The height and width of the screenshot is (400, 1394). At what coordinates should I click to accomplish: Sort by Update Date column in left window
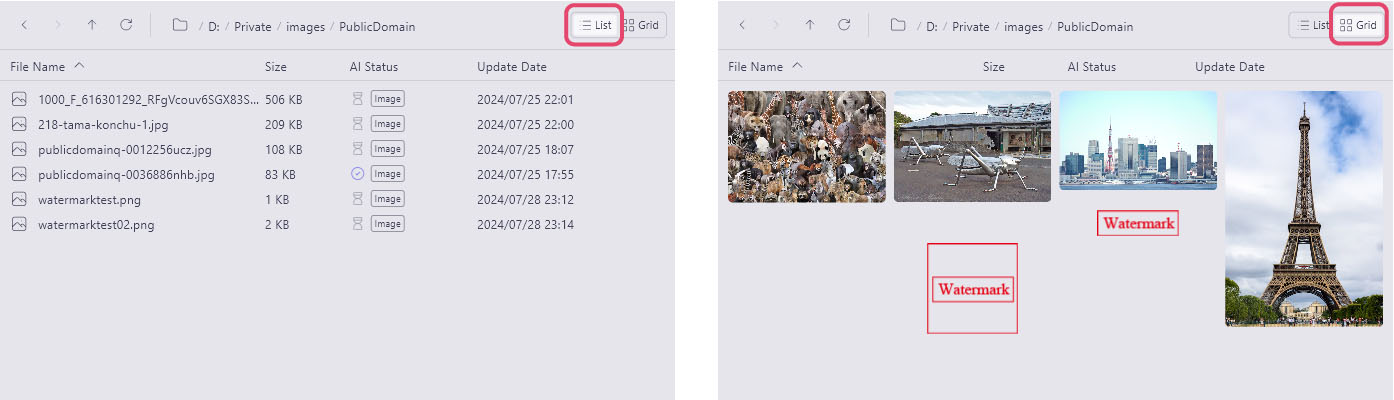(x=512, y=67)
